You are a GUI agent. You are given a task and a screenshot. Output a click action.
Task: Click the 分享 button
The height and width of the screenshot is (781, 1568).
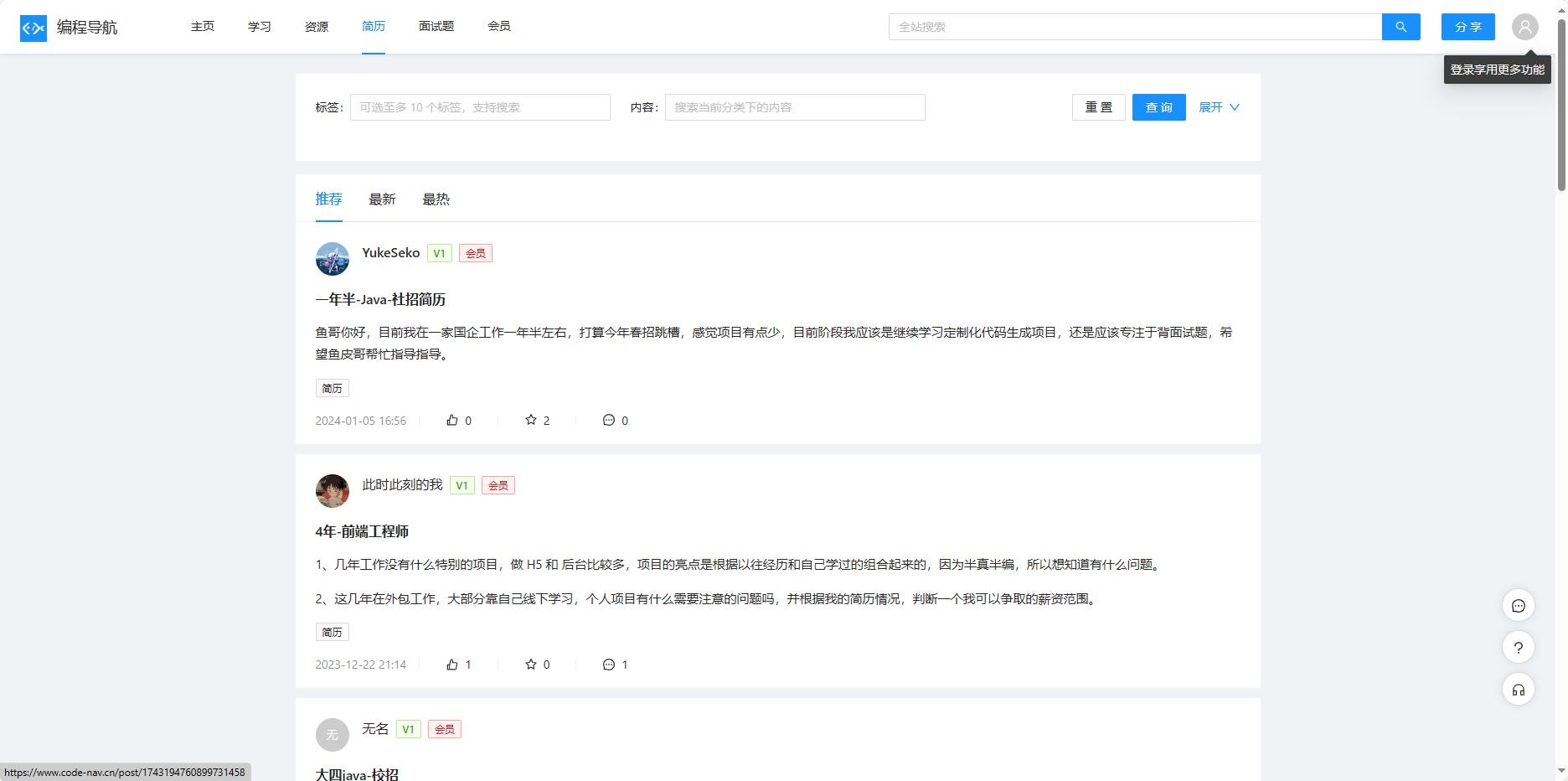pos(1467,27)
